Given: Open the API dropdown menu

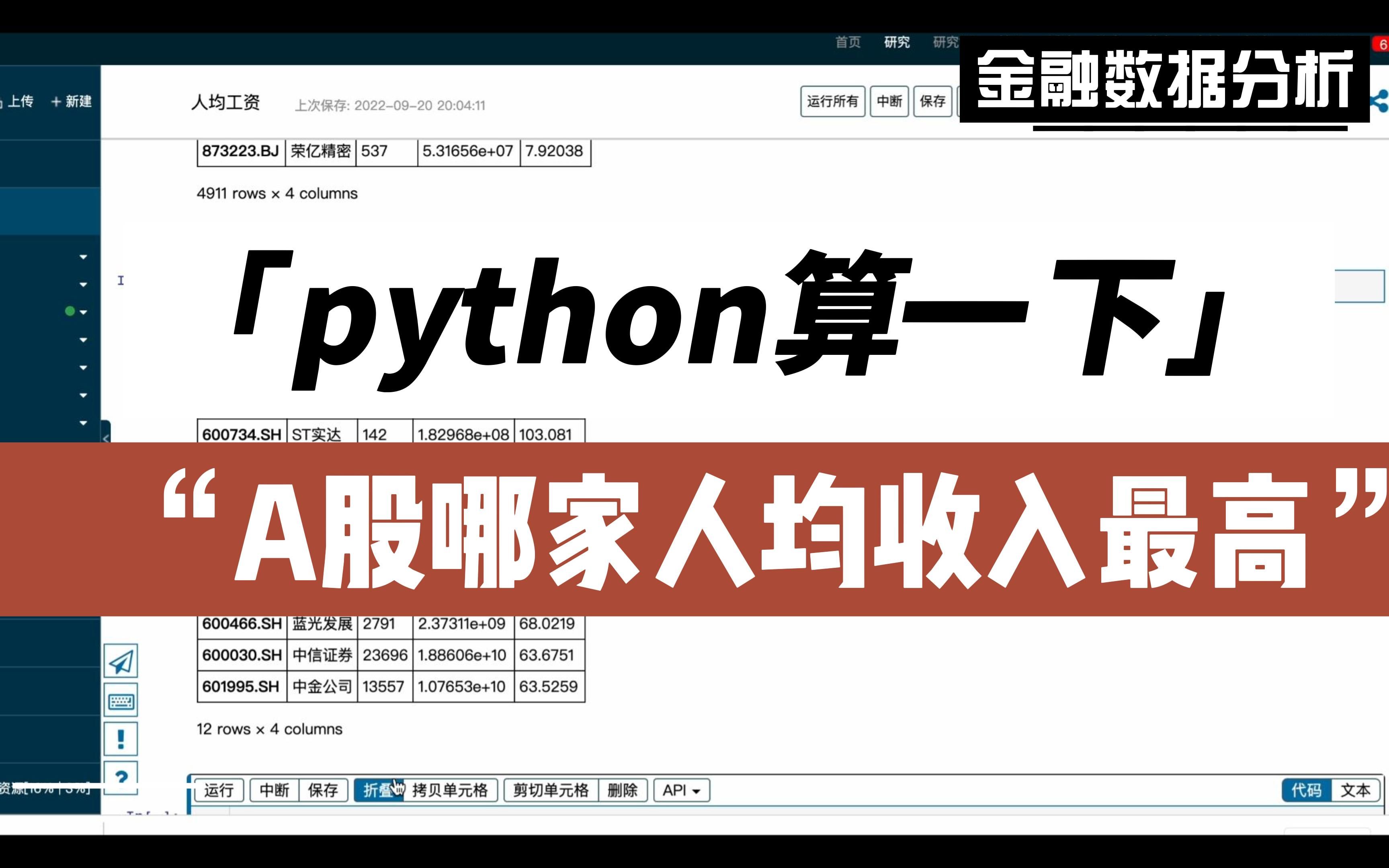Looking at the screenshot, I should pyautogui.click(x=681, y=790).
